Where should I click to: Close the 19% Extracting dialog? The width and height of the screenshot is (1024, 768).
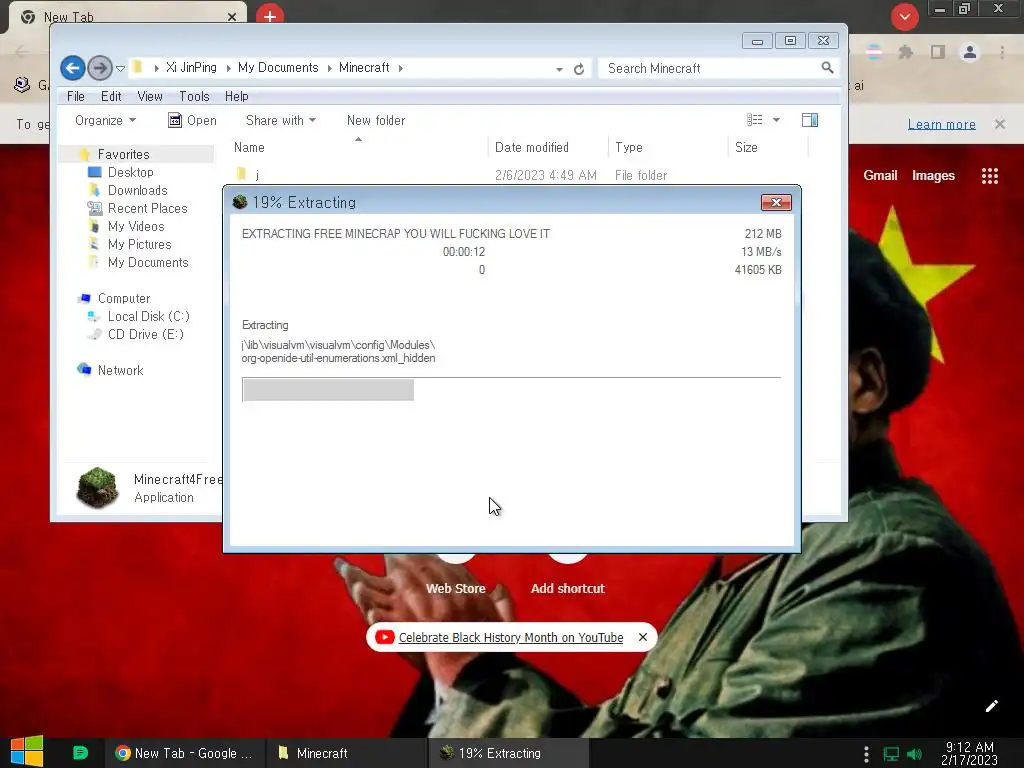coord(776,202)
